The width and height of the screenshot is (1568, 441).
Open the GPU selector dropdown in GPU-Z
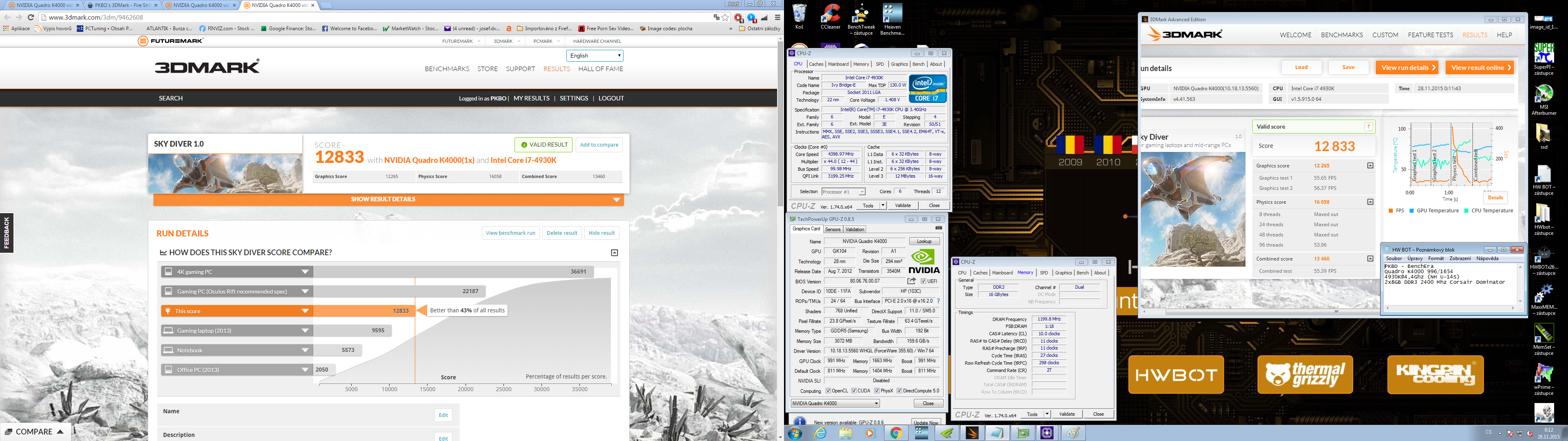pos(835,403)
